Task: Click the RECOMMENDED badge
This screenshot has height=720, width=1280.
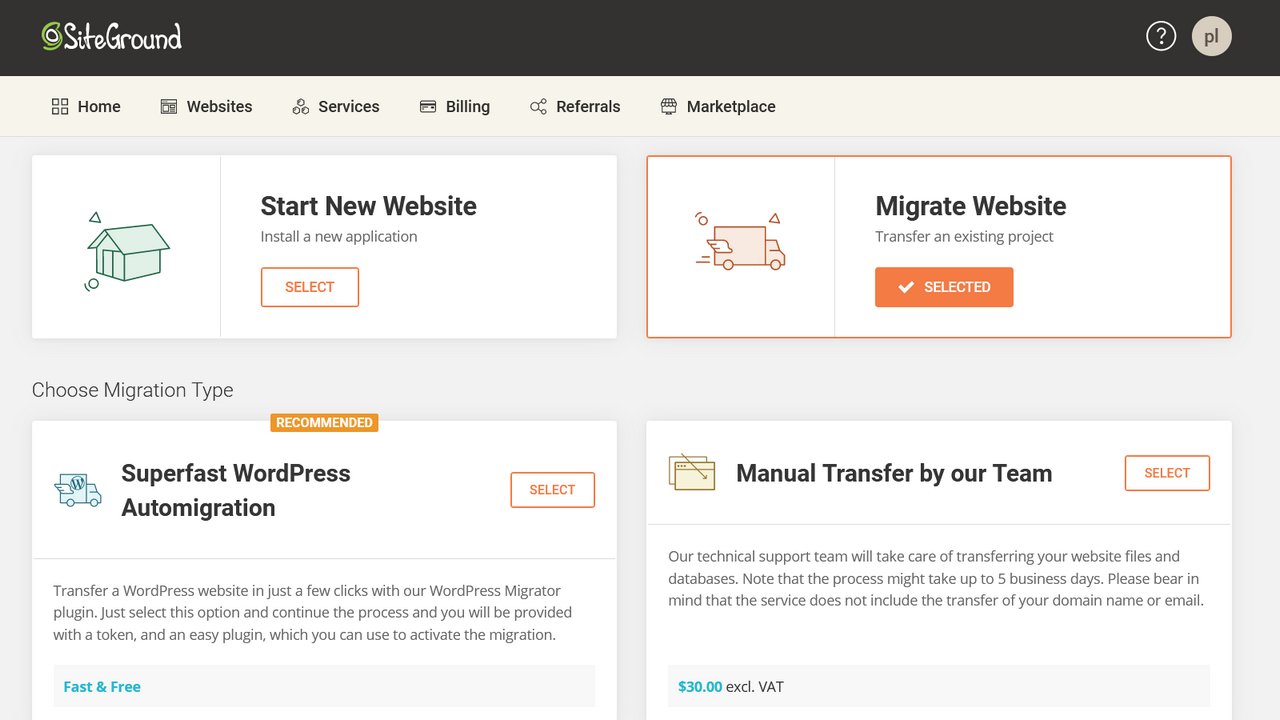Action: (x=324, y=423)
